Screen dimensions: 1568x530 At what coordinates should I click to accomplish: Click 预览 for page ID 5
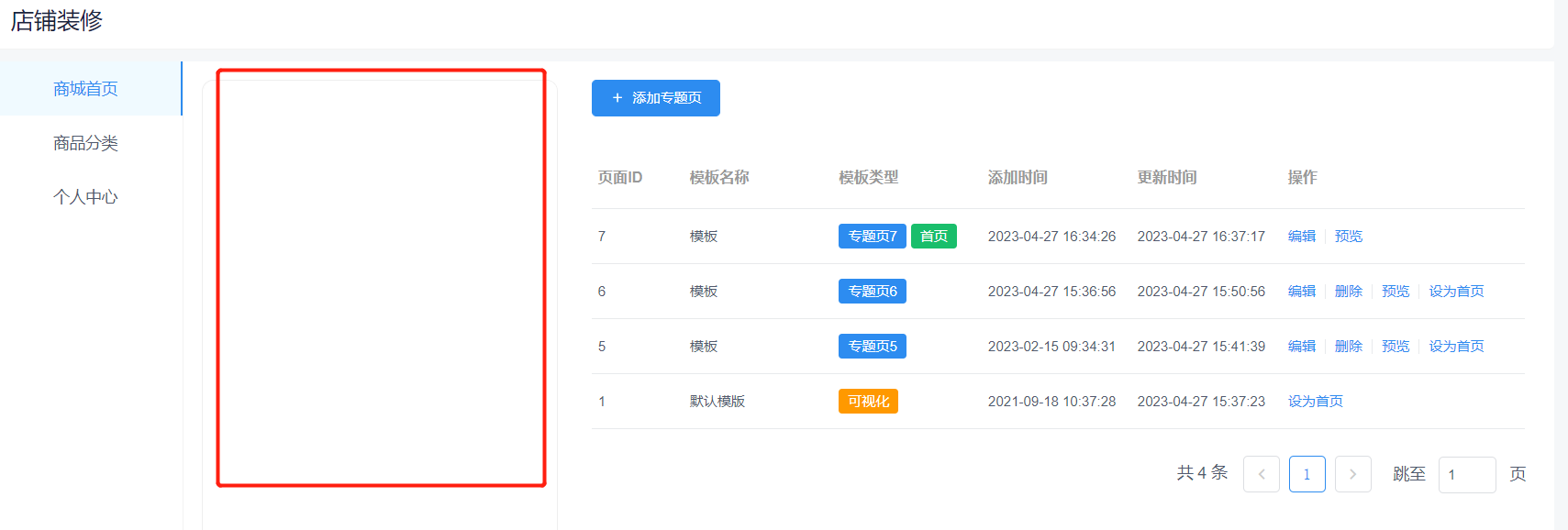1396,347
